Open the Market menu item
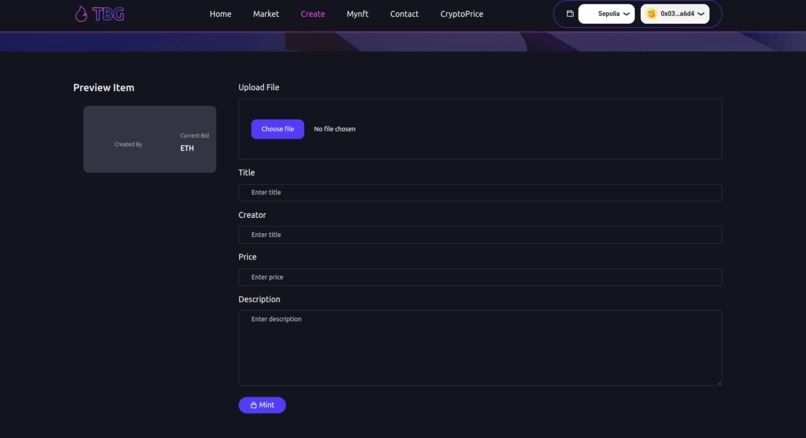This screenshot has height=438, width=806. pyautogui.click(x=266, y=14)
